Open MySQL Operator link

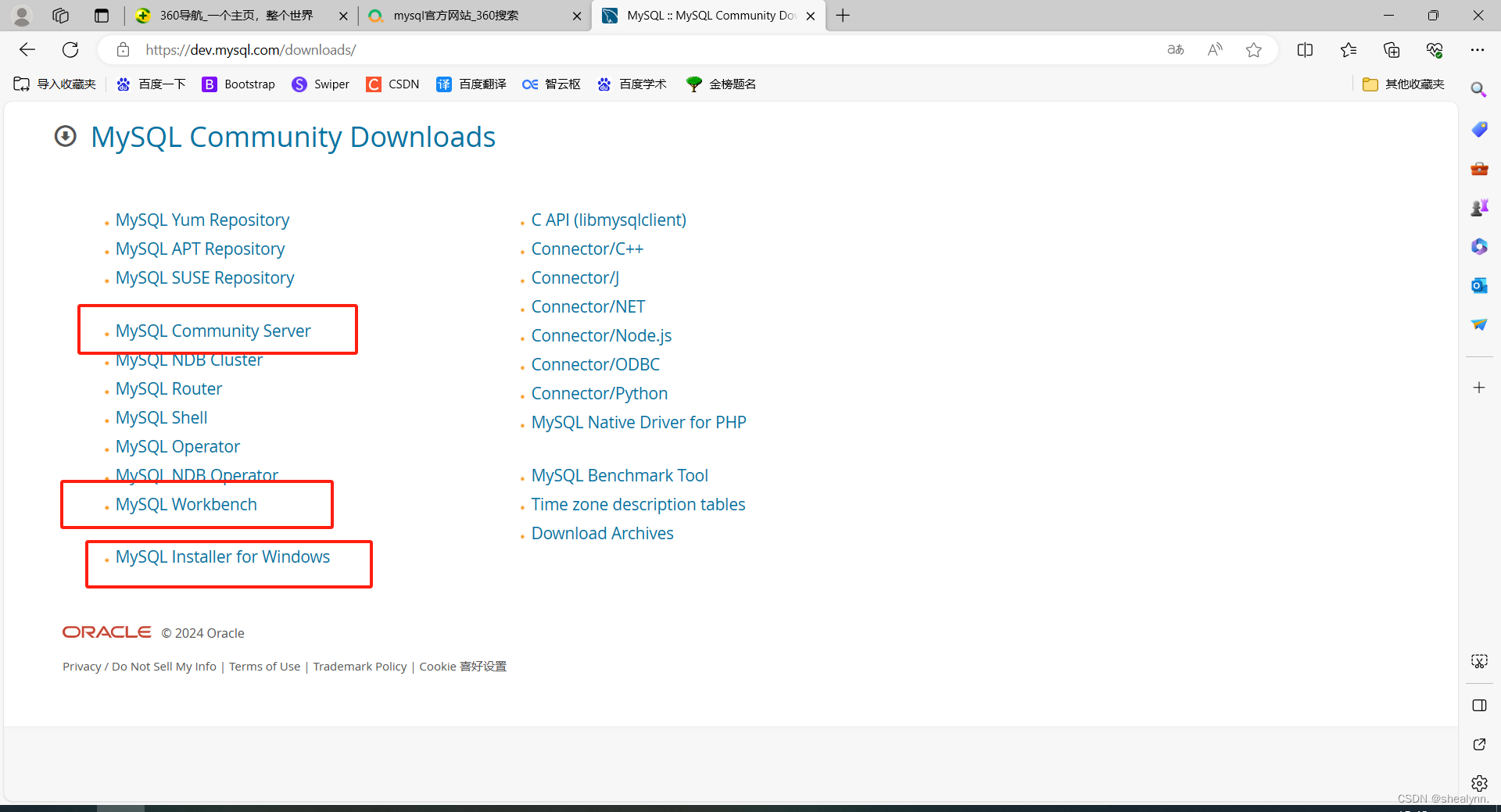[x=177, y=446]
